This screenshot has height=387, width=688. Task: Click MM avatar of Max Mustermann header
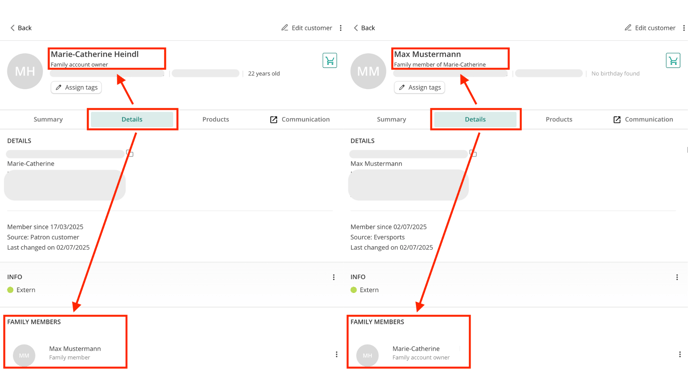pos(368,71)
